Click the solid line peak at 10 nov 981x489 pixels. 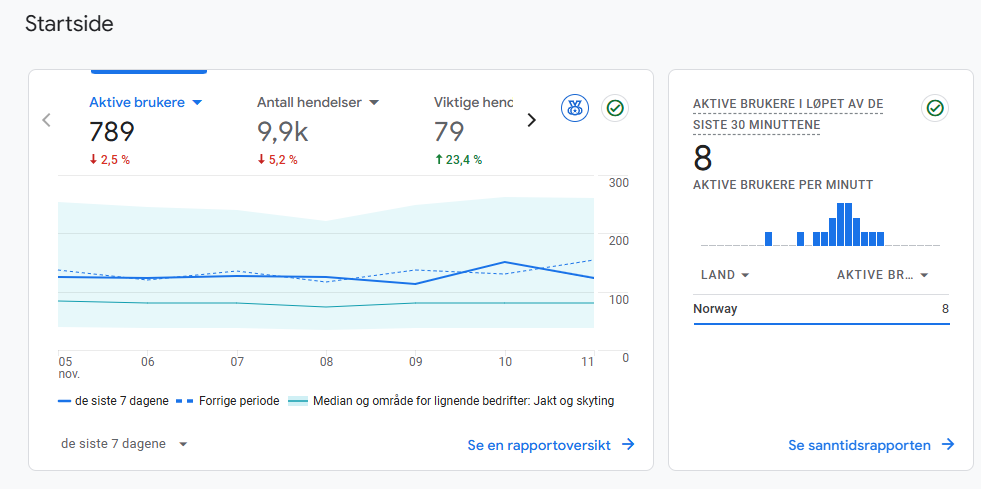tap(505, 262)
